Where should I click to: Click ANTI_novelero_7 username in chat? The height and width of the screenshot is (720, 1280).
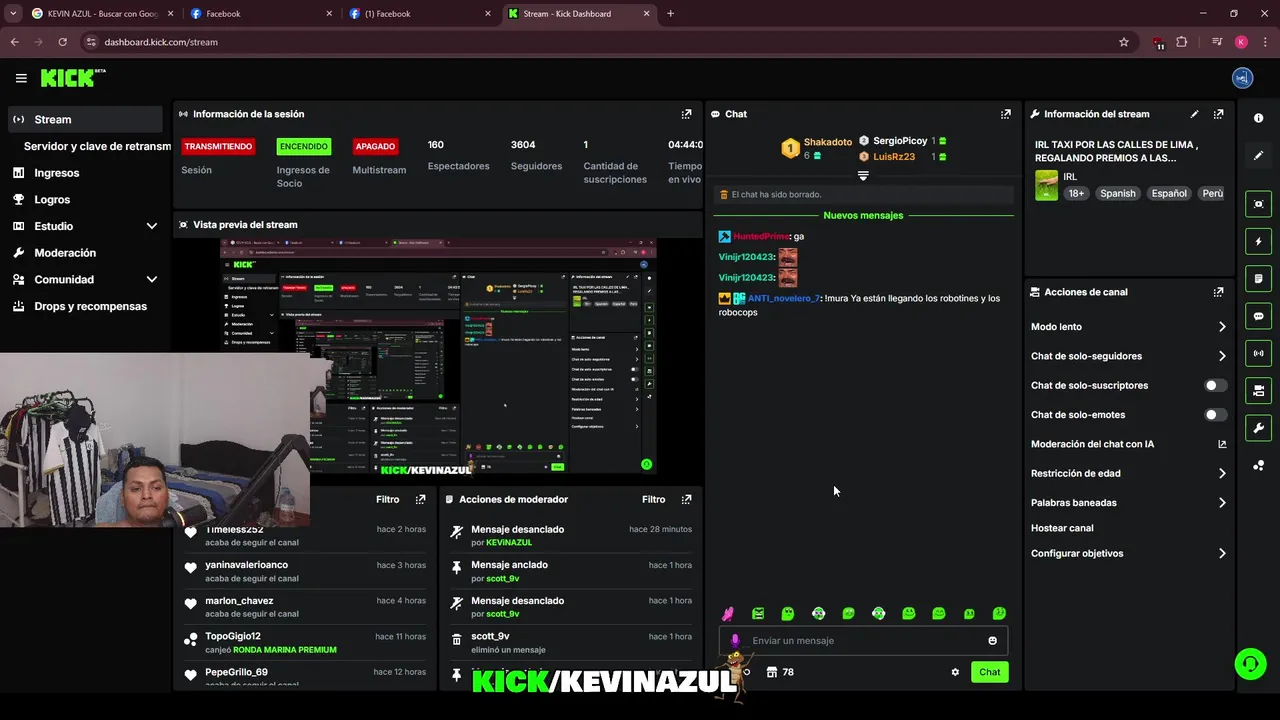click(x=783, y=298)
